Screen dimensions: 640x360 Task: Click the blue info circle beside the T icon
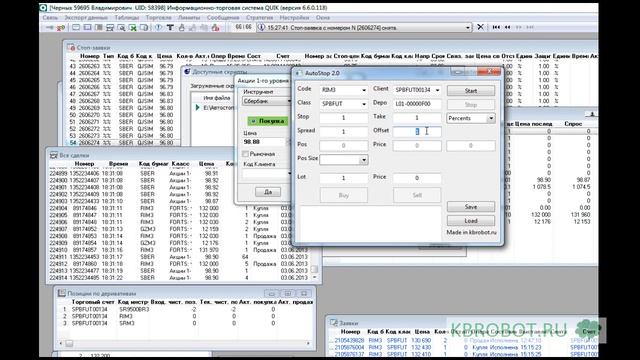159,27
